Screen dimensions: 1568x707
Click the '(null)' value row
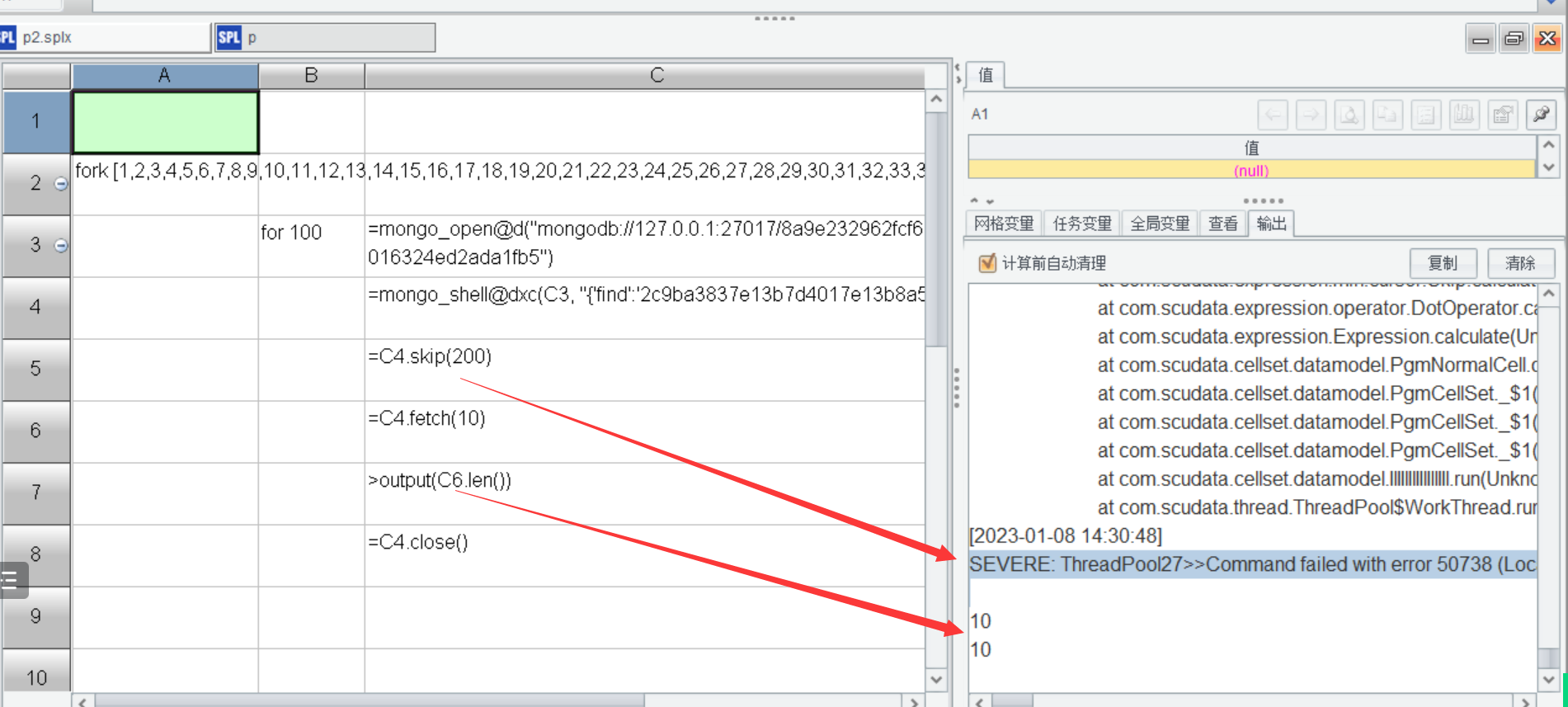pyautogui.click(x=1251, y=170)
